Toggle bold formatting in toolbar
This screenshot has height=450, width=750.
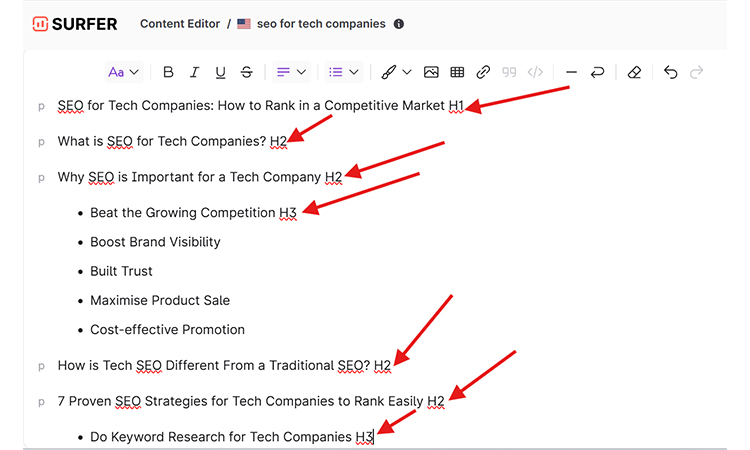[168, 72]
